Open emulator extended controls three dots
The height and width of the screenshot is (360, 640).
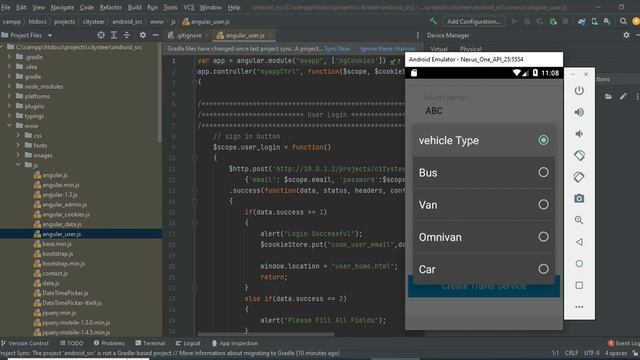pyautogui.click(x=579, y=307)
